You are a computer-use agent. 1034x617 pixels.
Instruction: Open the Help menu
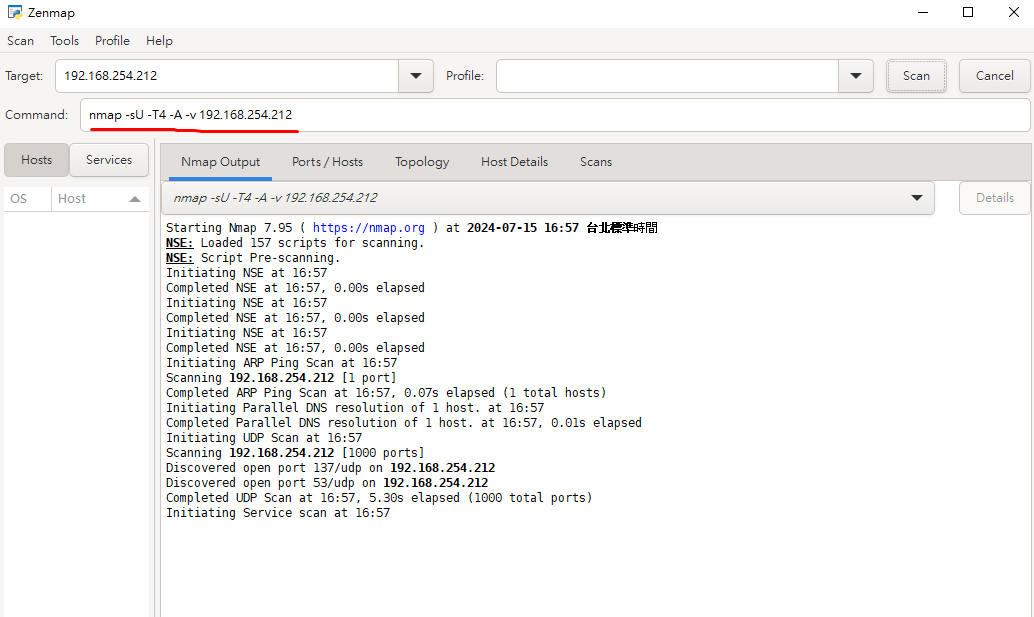(x=159, y=41)
